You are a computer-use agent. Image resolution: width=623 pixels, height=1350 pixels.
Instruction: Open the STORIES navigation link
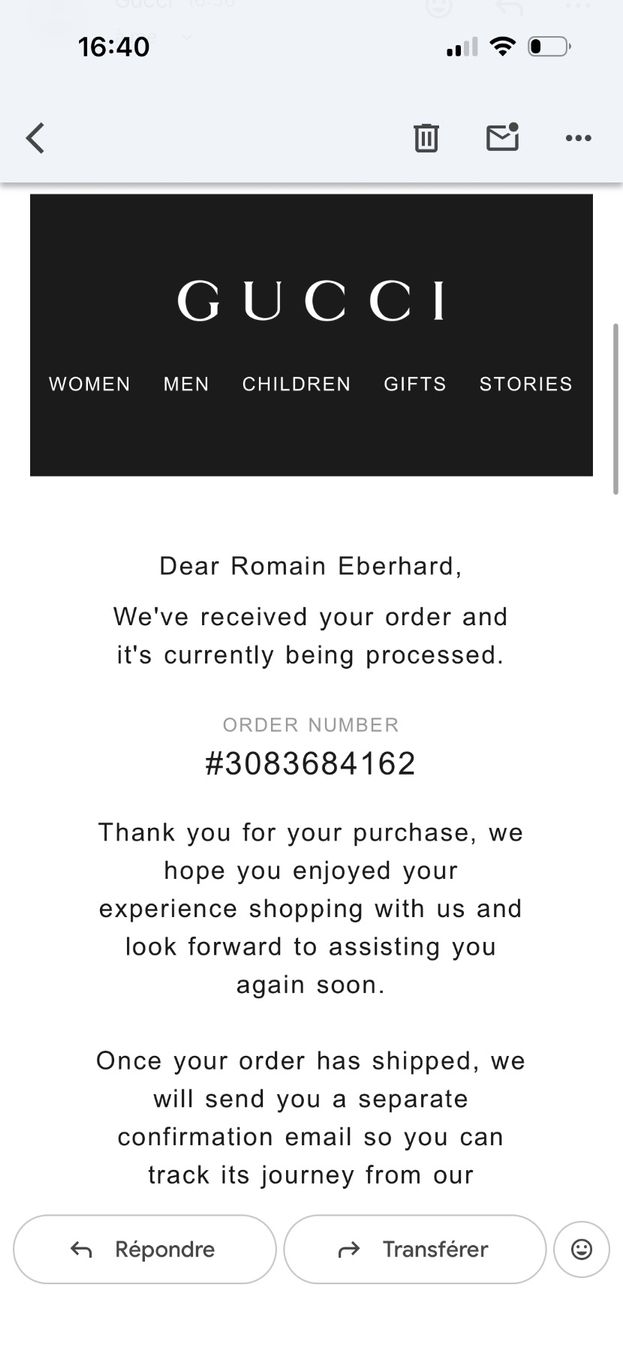pyautogui.click(x=526, y=384)
